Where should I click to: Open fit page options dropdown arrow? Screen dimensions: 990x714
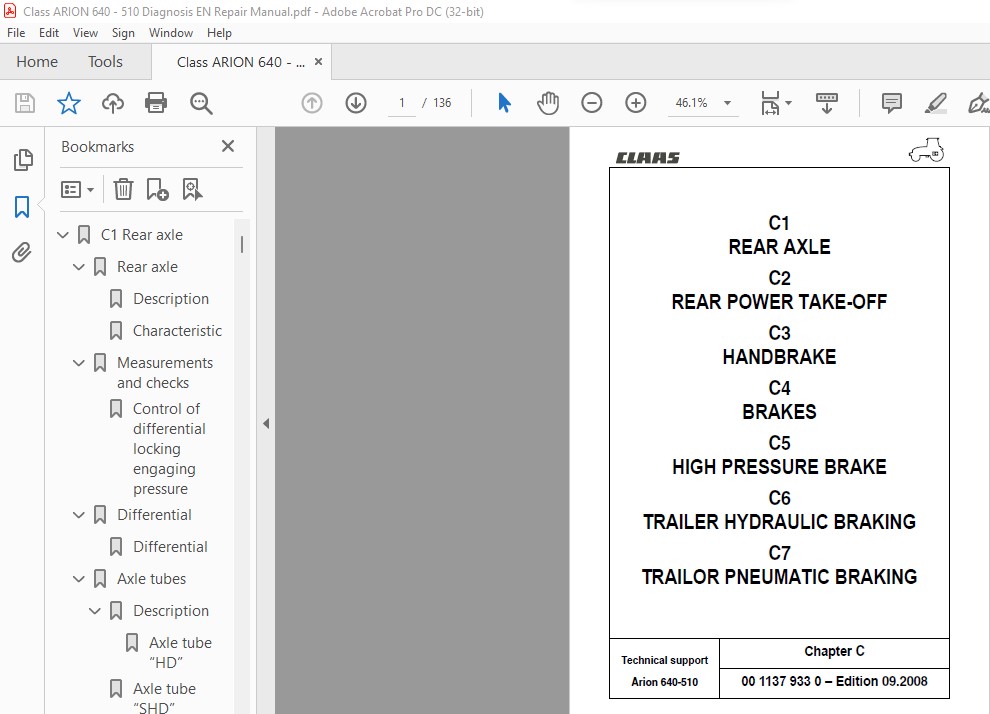tap(788, 103)
